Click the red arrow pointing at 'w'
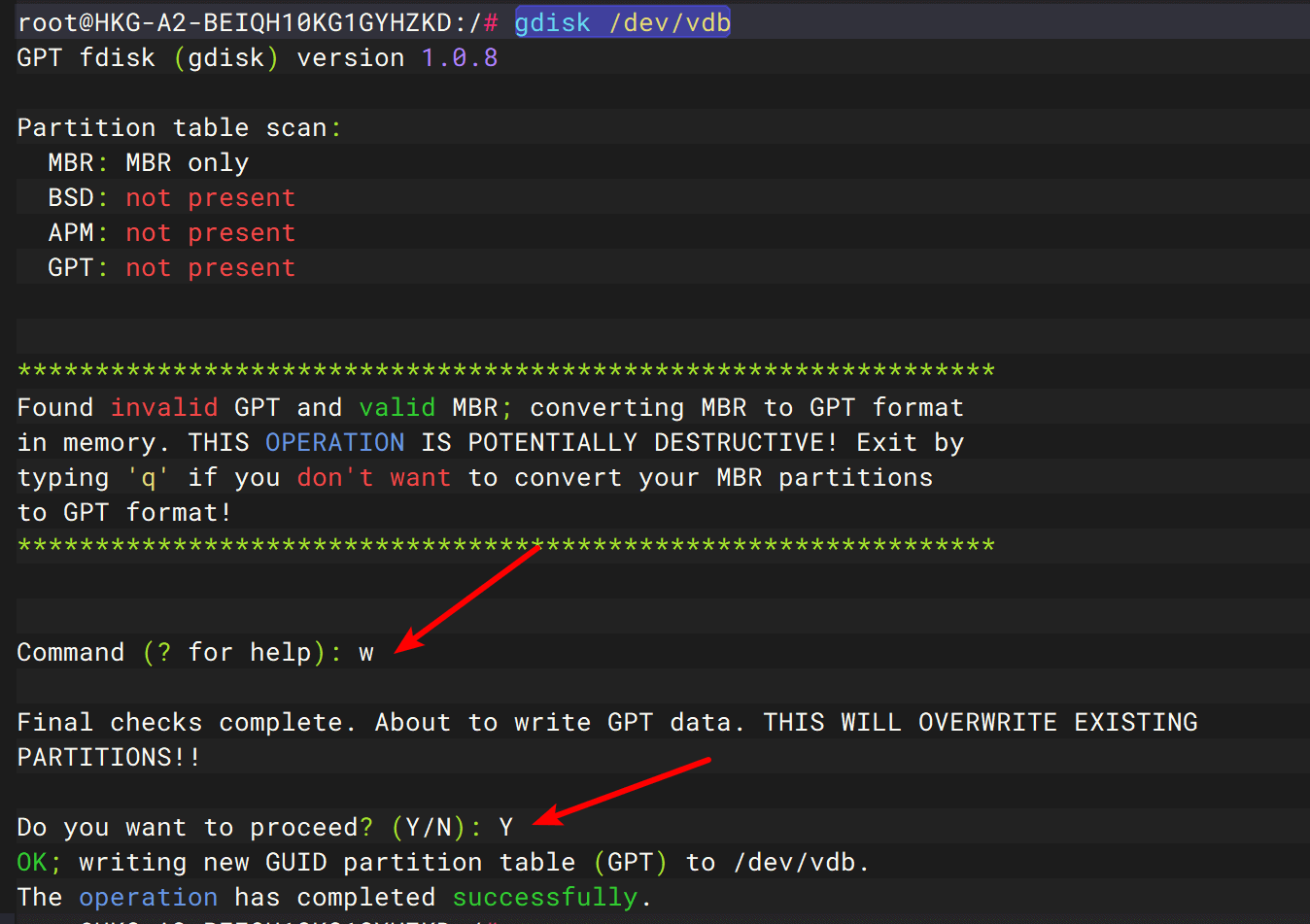Image resolution: width=1310 pixels, height=924 pixels. [x=466, y=599]
